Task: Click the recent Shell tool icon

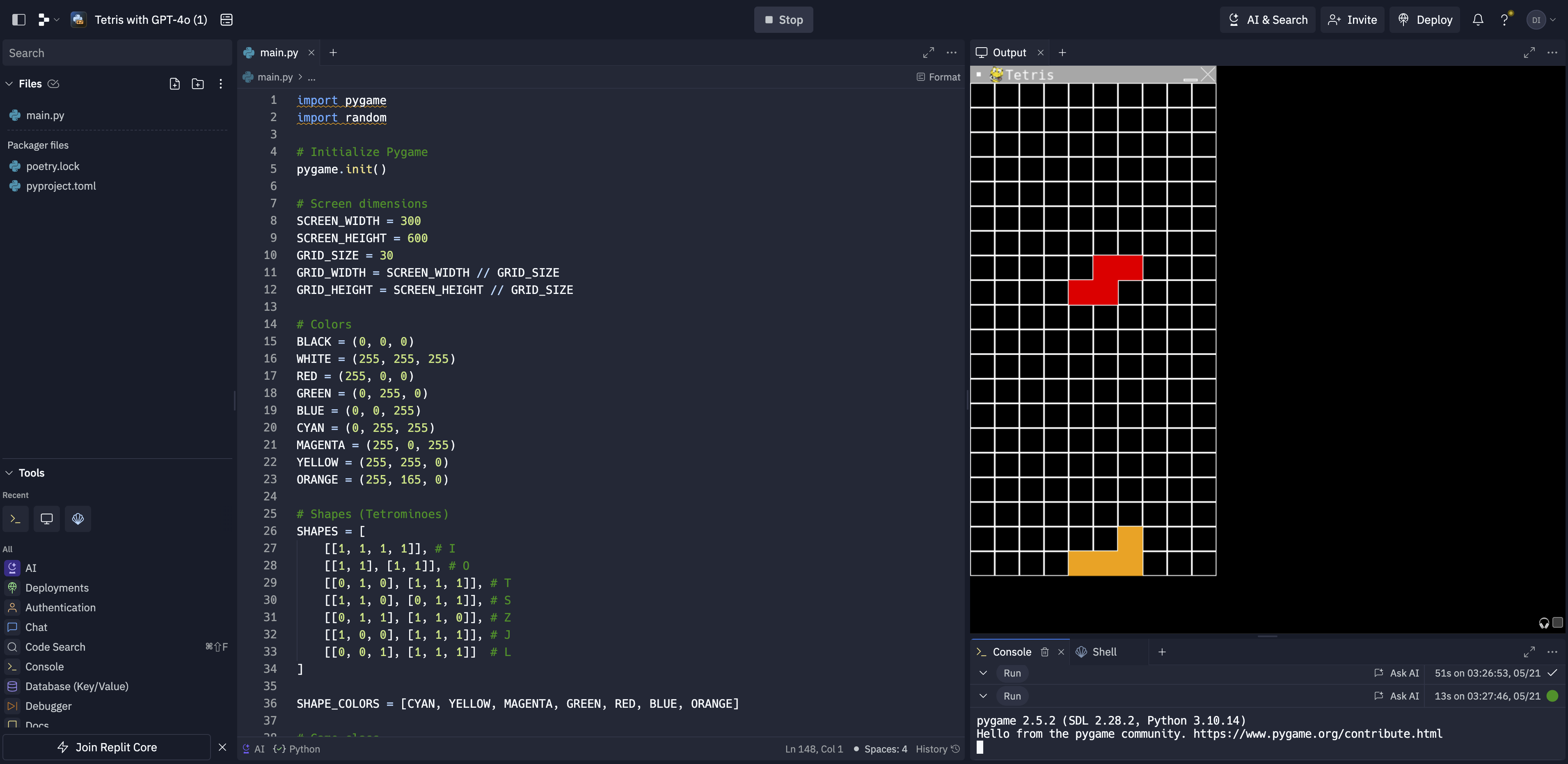Action: [x=78, y=519]
